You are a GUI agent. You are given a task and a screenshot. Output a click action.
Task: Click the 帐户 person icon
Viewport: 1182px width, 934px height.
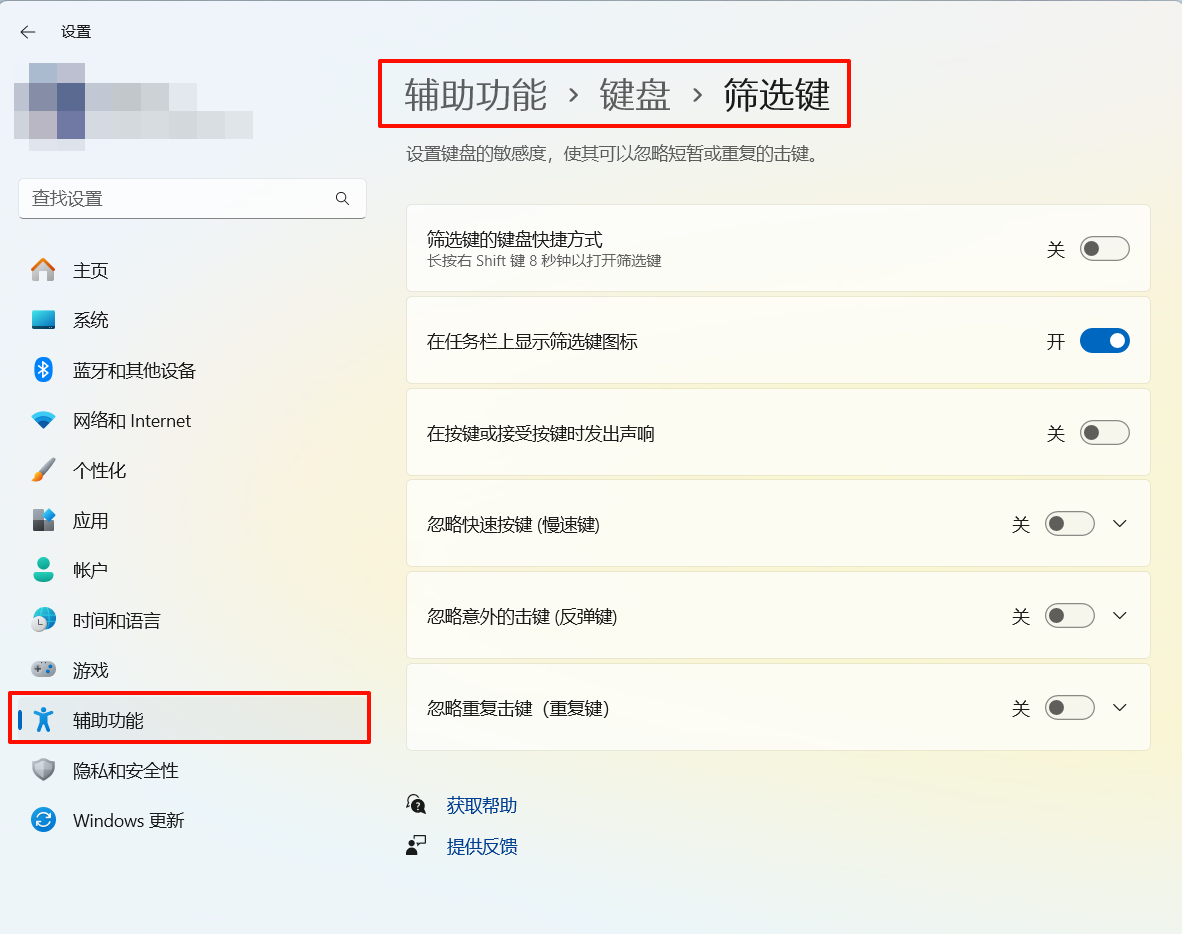43,570
